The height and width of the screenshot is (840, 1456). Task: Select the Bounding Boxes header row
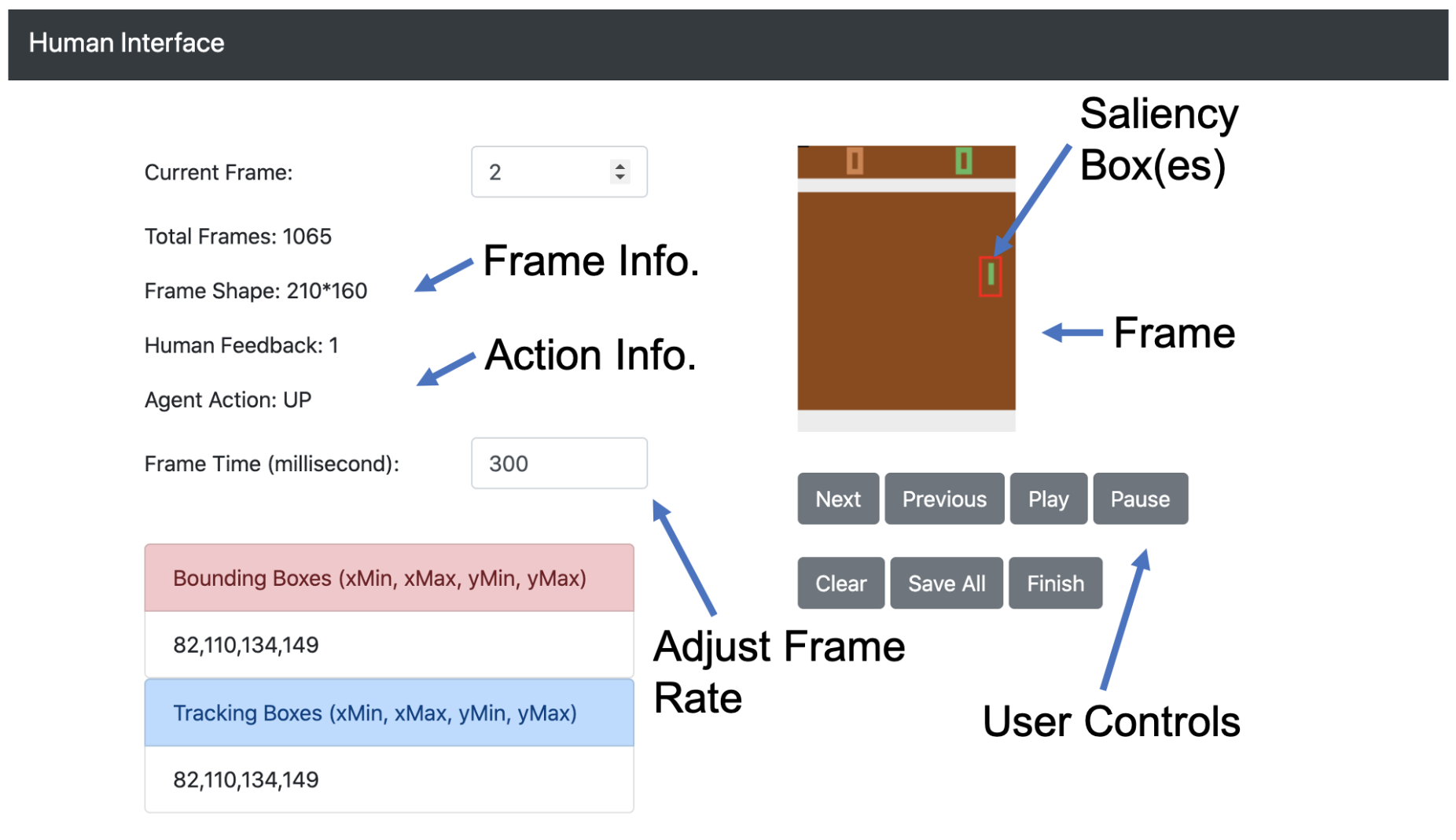(388, 578)
